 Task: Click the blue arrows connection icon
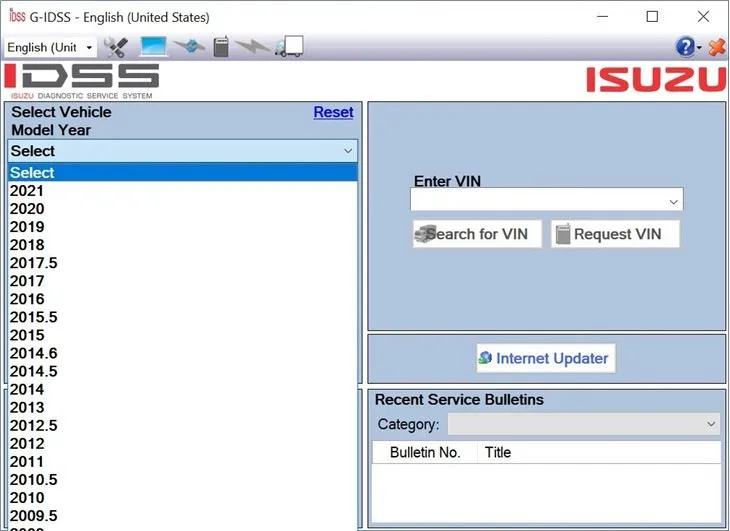pyautogui.click(x=189, y=47)
